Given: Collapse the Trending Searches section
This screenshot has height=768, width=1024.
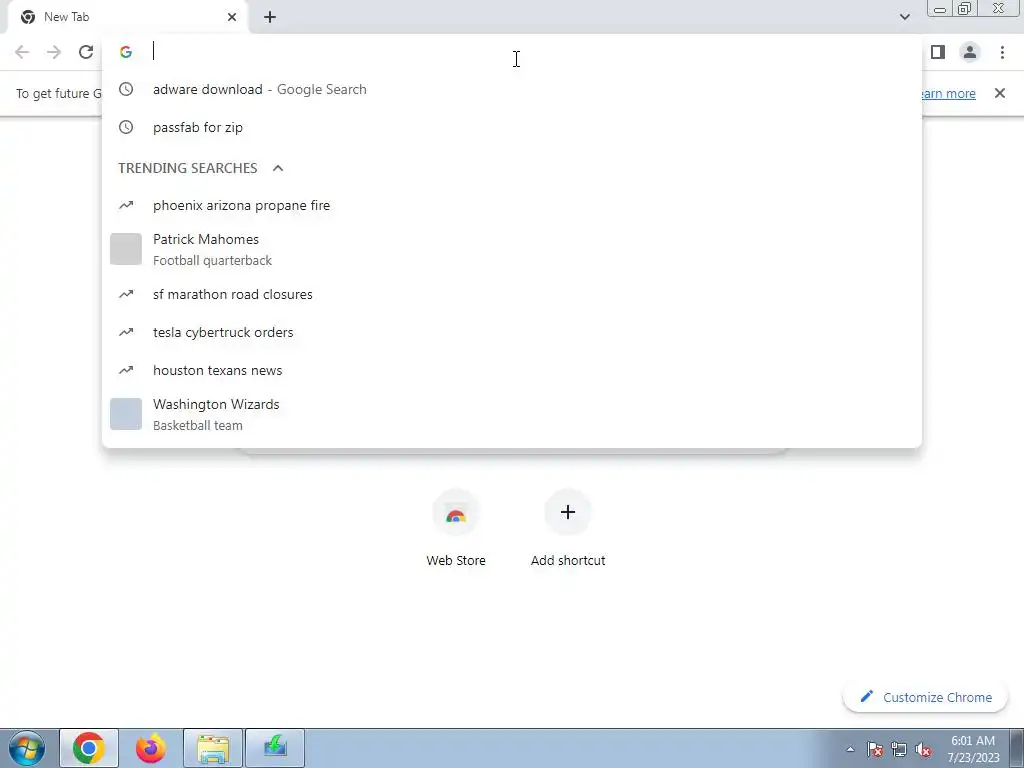Looking at the screenshot, I should [x=278, y=168].
